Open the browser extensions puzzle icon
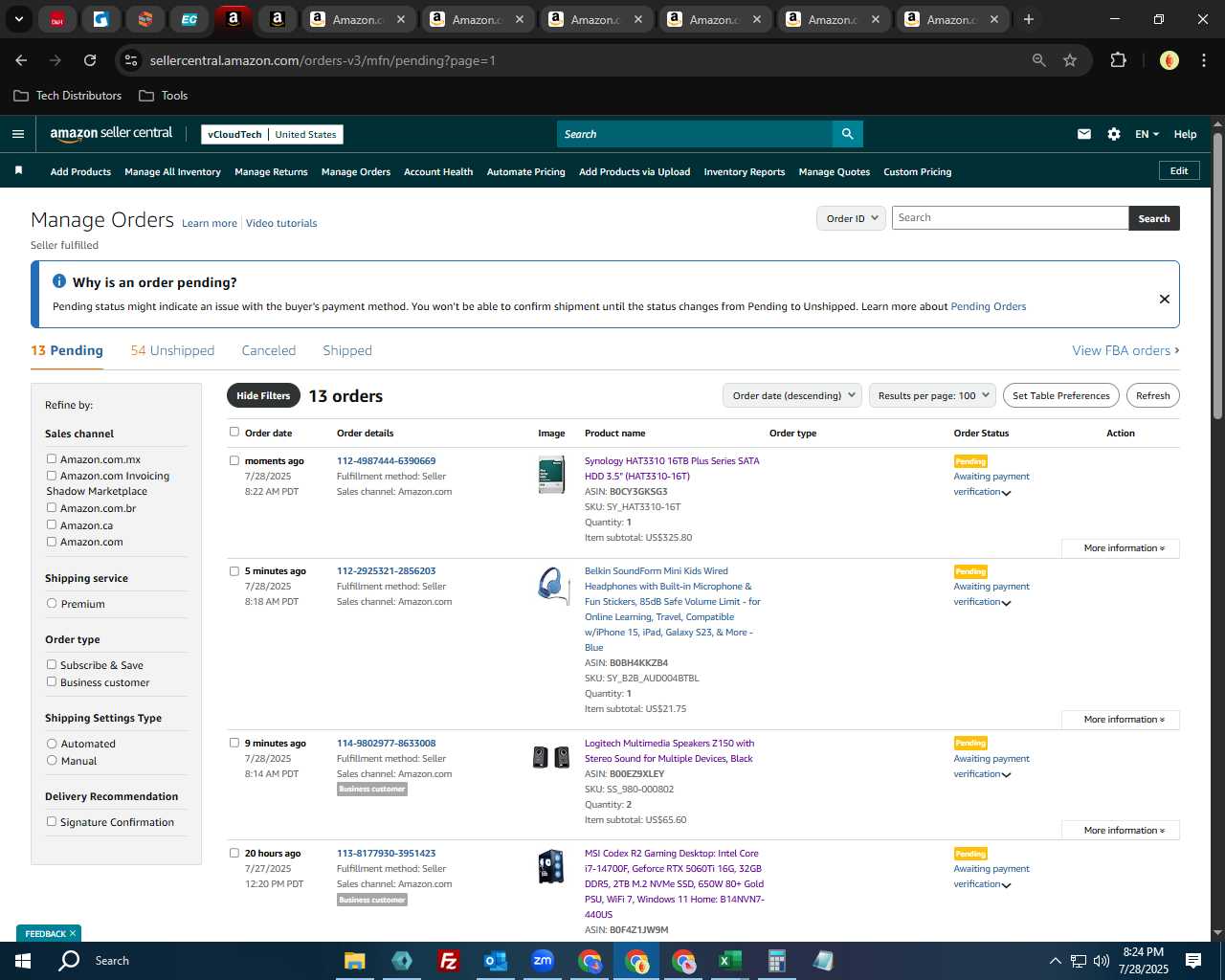The width and height of the screenshot is (1225, 980). click(x=1118, y=60)
